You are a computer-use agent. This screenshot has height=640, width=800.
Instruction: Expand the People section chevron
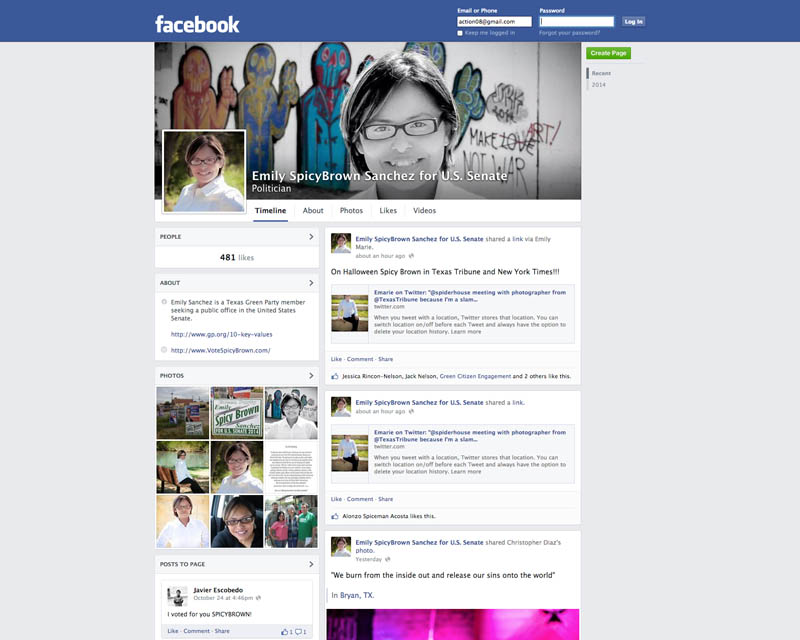click(x=311, y=237)
